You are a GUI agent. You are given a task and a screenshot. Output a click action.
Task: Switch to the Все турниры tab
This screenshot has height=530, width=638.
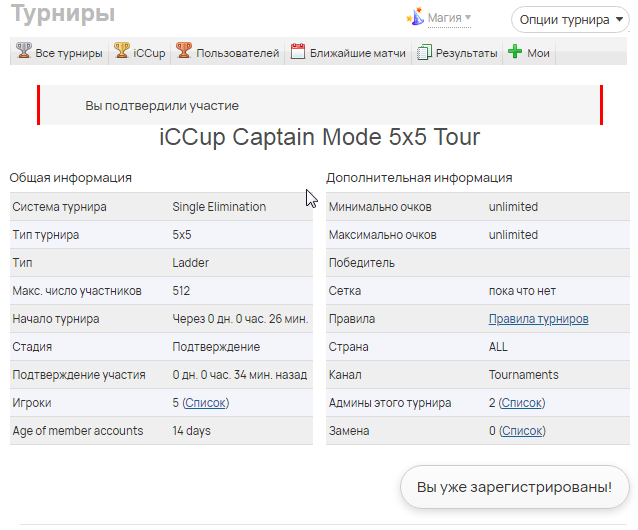[x=68, y=53]
